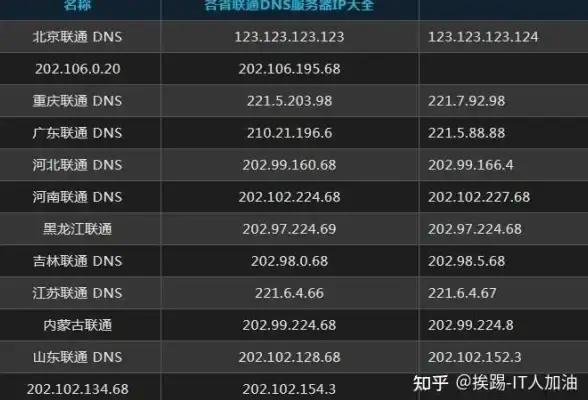Click the 重庆联通 DNS row label
The height and width of the screenshot is (400, 588).
tap(77, 101)
